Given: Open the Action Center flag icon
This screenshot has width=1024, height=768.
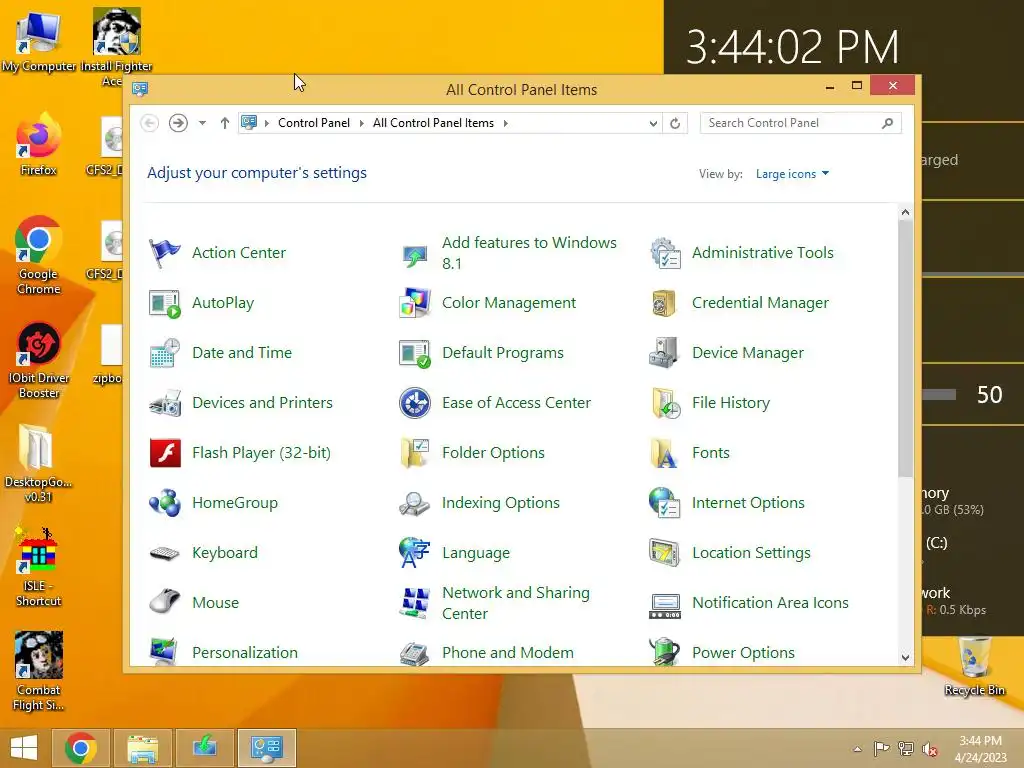Looking at the screenshot, I should 164,253.
